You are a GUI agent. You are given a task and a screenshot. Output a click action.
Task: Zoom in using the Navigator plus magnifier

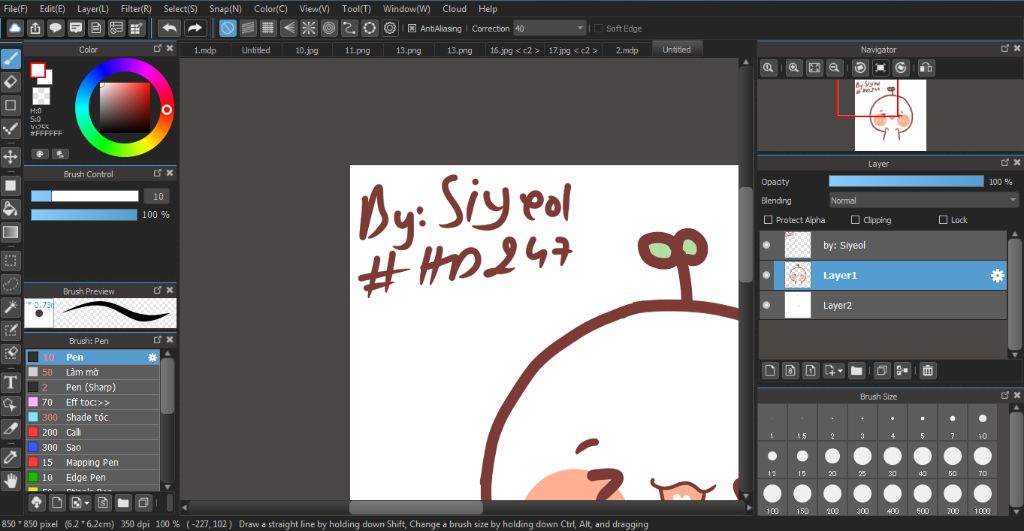click(793, 67)
